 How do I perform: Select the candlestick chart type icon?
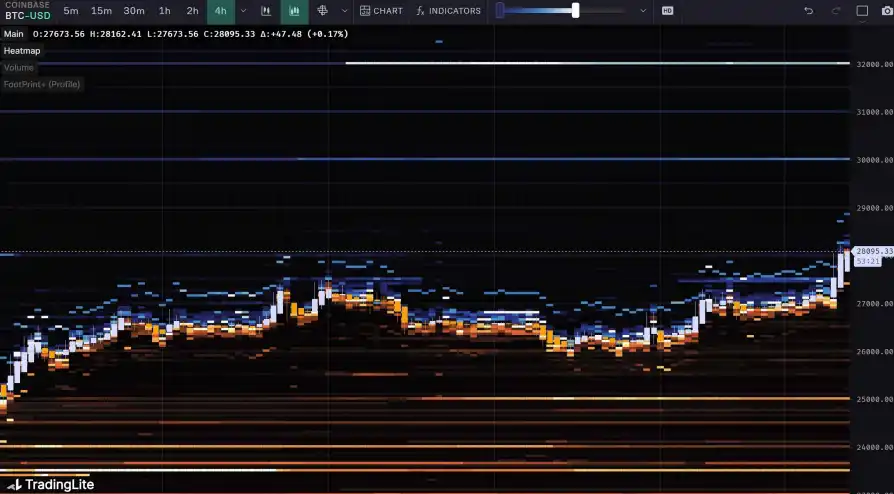click(x=265, y=11)
